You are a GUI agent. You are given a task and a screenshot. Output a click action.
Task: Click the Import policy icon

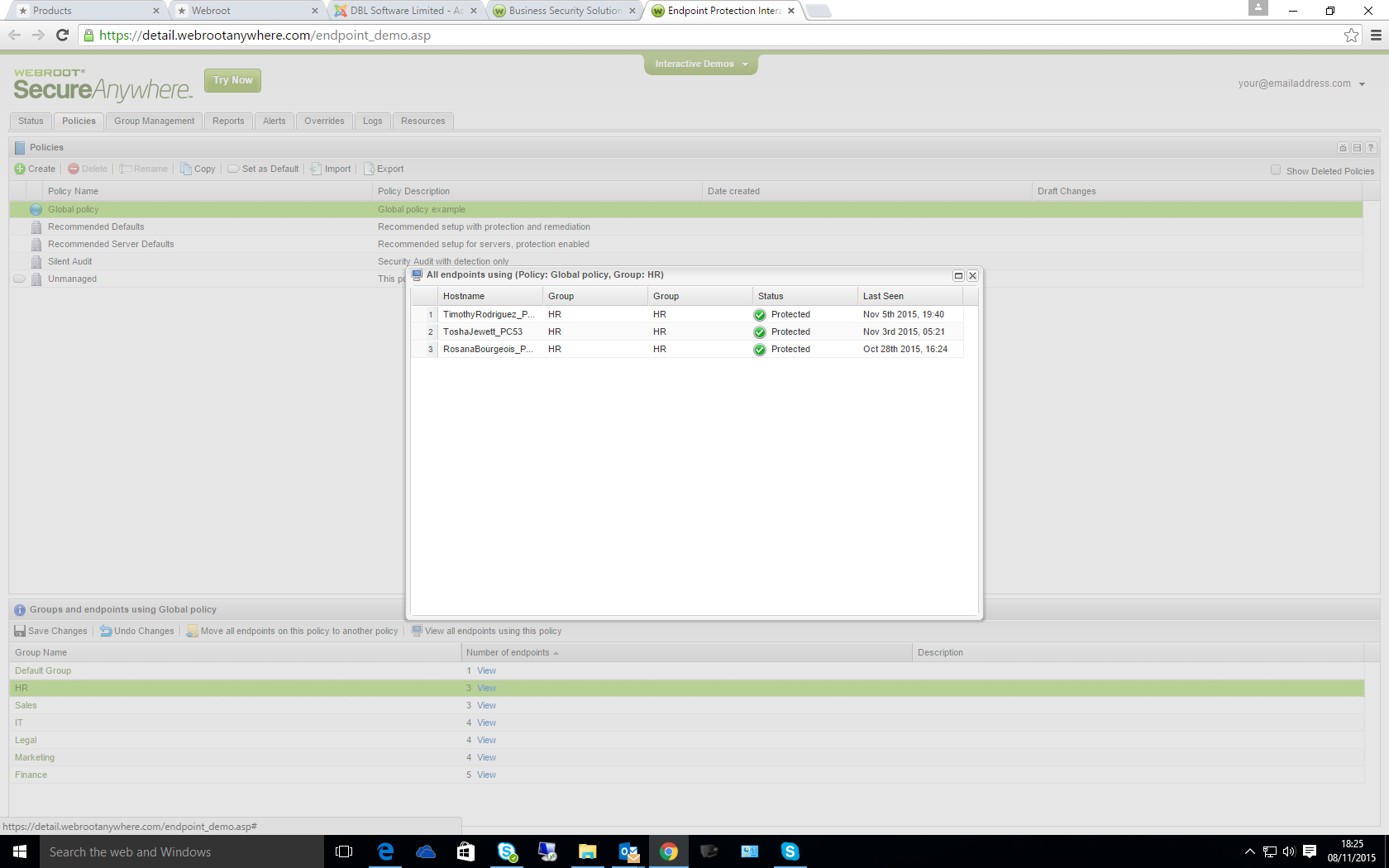click(x=316, y=169)
